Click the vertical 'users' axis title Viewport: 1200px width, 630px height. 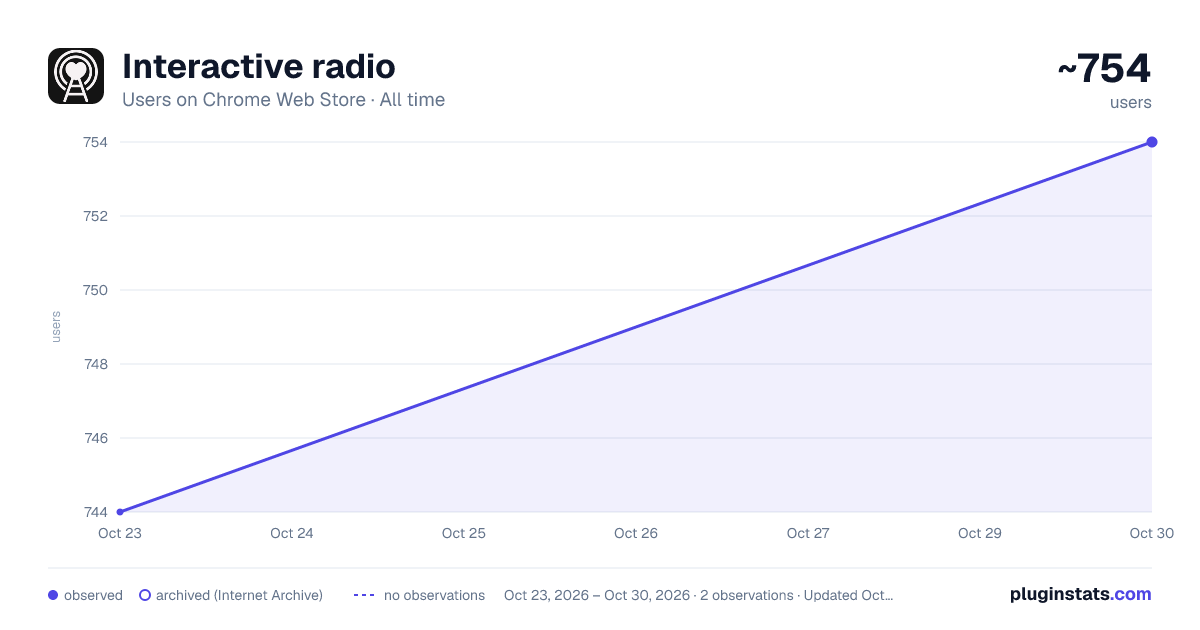tap(56, 327)
